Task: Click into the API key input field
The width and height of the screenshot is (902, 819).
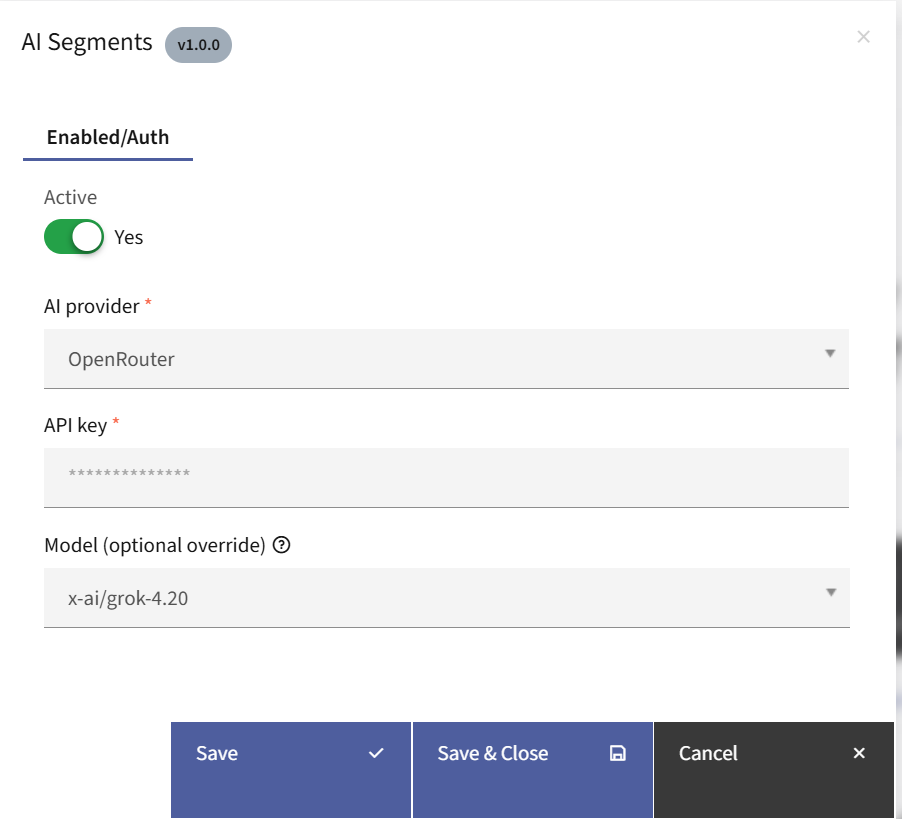Action: [x=446, y=477]
